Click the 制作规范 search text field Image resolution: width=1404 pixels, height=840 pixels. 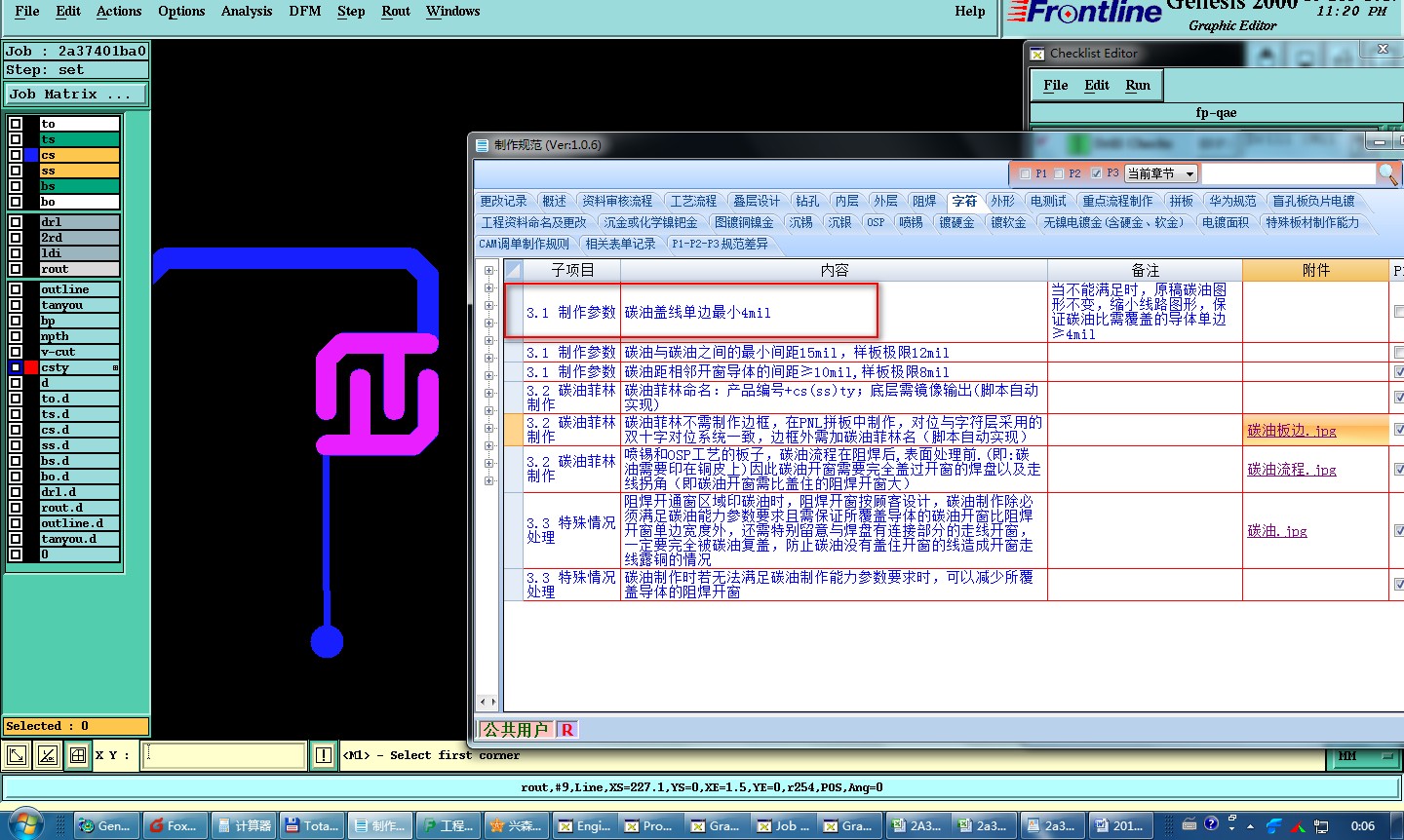(x=1288, y=173)
